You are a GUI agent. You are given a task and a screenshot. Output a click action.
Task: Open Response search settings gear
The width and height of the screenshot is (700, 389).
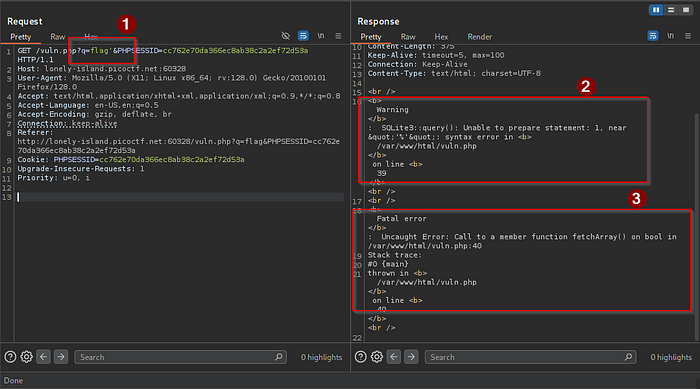377,357
